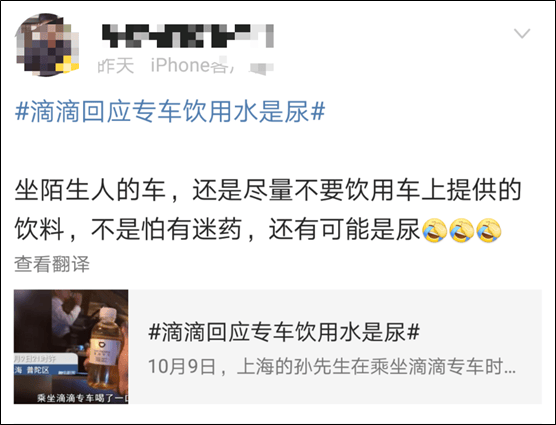Tap the second line of text 饮料，不是怕有迷药
This screenshot has height=425, width=556.
pos(128,230)
